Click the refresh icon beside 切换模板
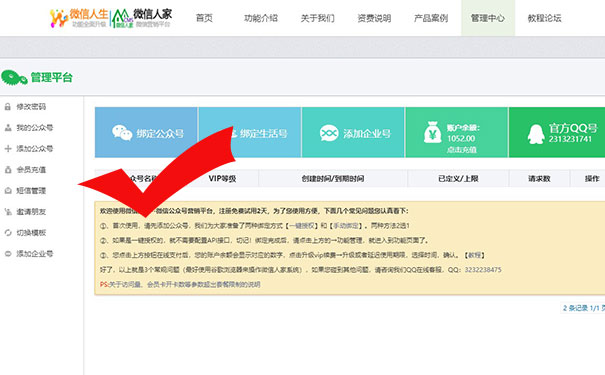 click(x=8, y=233)
